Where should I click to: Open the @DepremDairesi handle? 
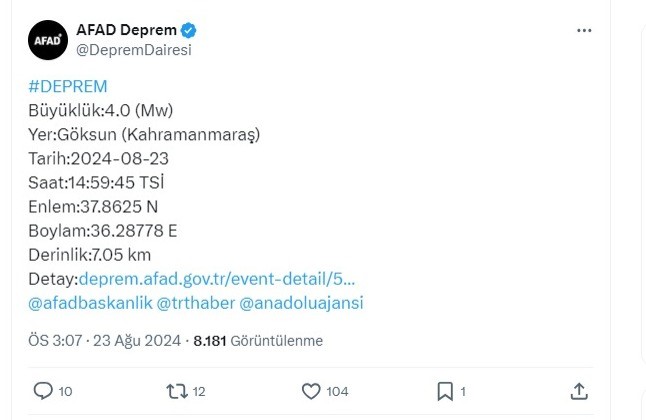[134, 50]
